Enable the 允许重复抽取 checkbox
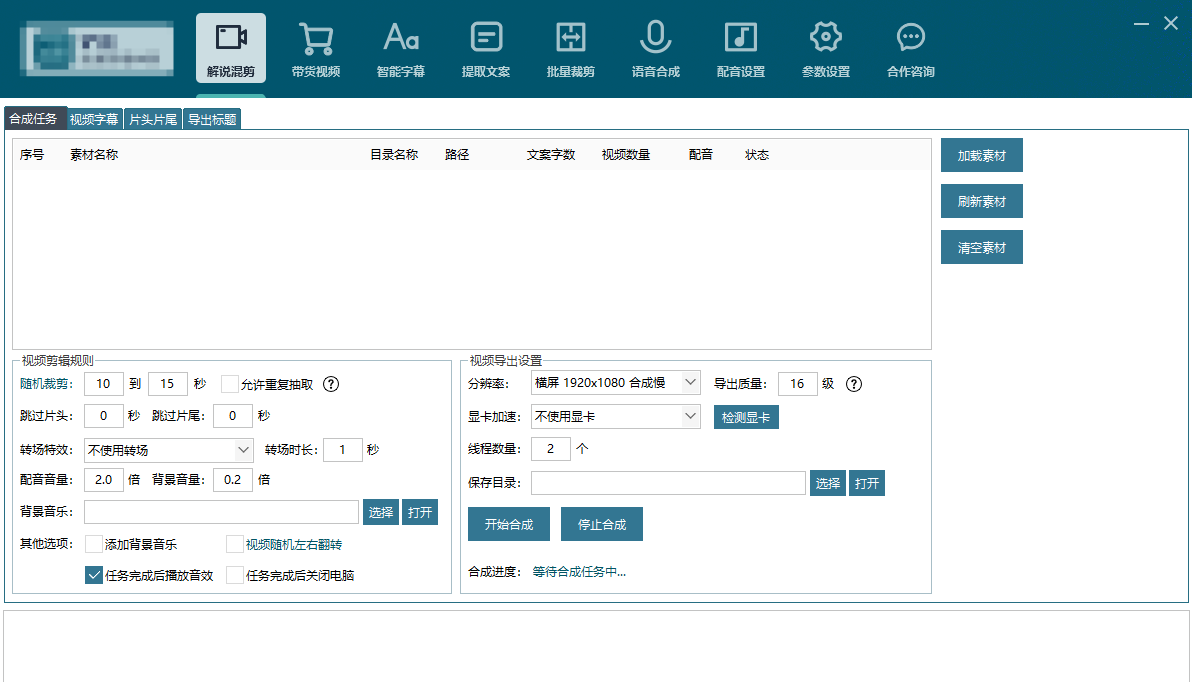The width and height of the screenshot is (1192, 682). [230, 384]
